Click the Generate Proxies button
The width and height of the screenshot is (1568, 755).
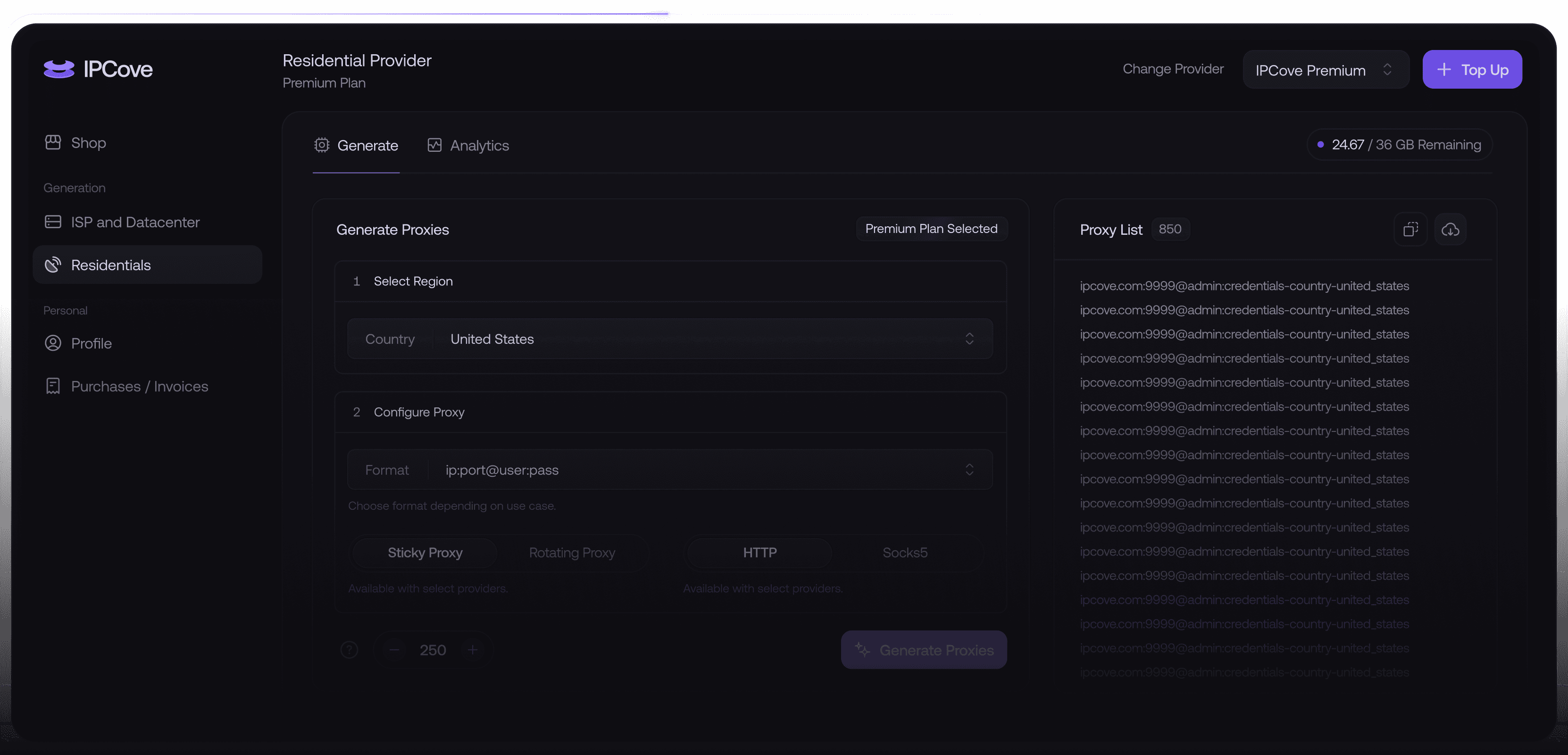(923, 650)
